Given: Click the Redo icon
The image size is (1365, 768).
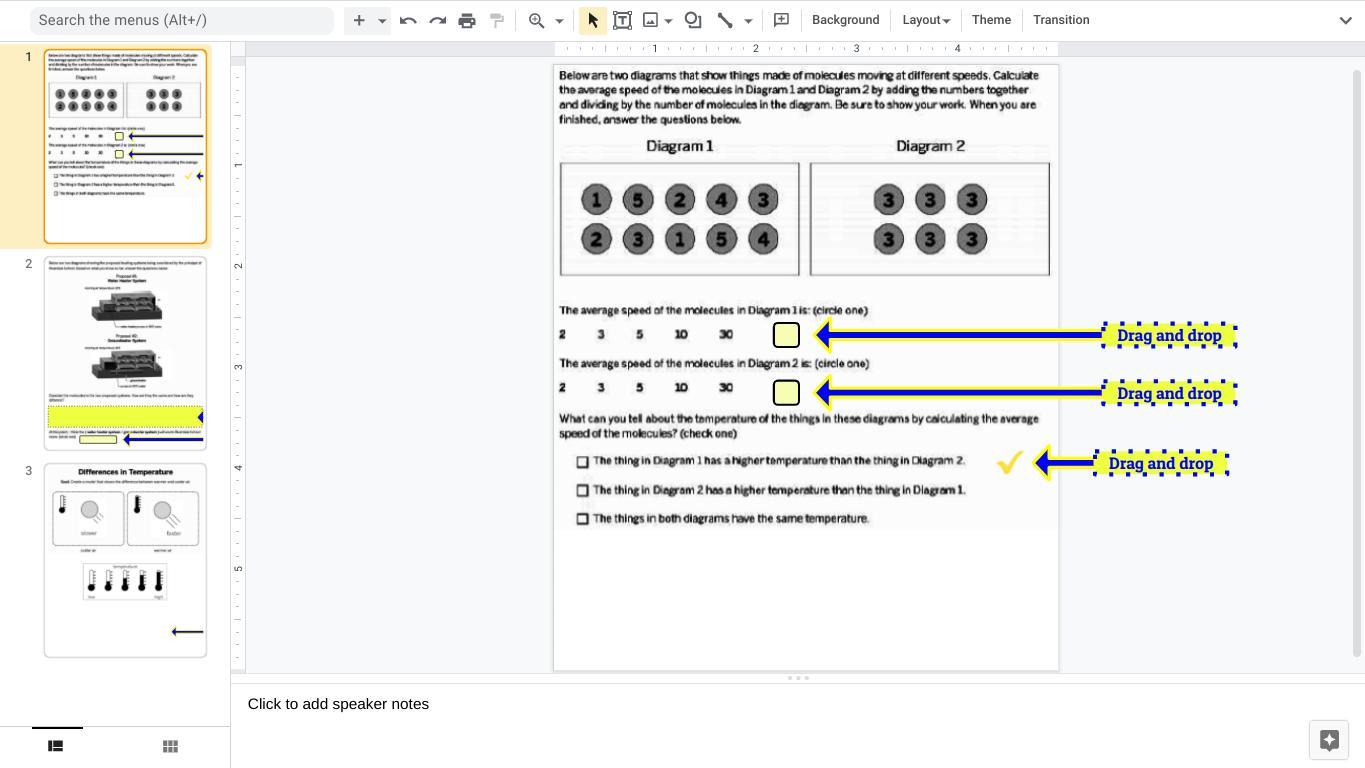Looking at the screenshot, I should click(x=437, y=20).
